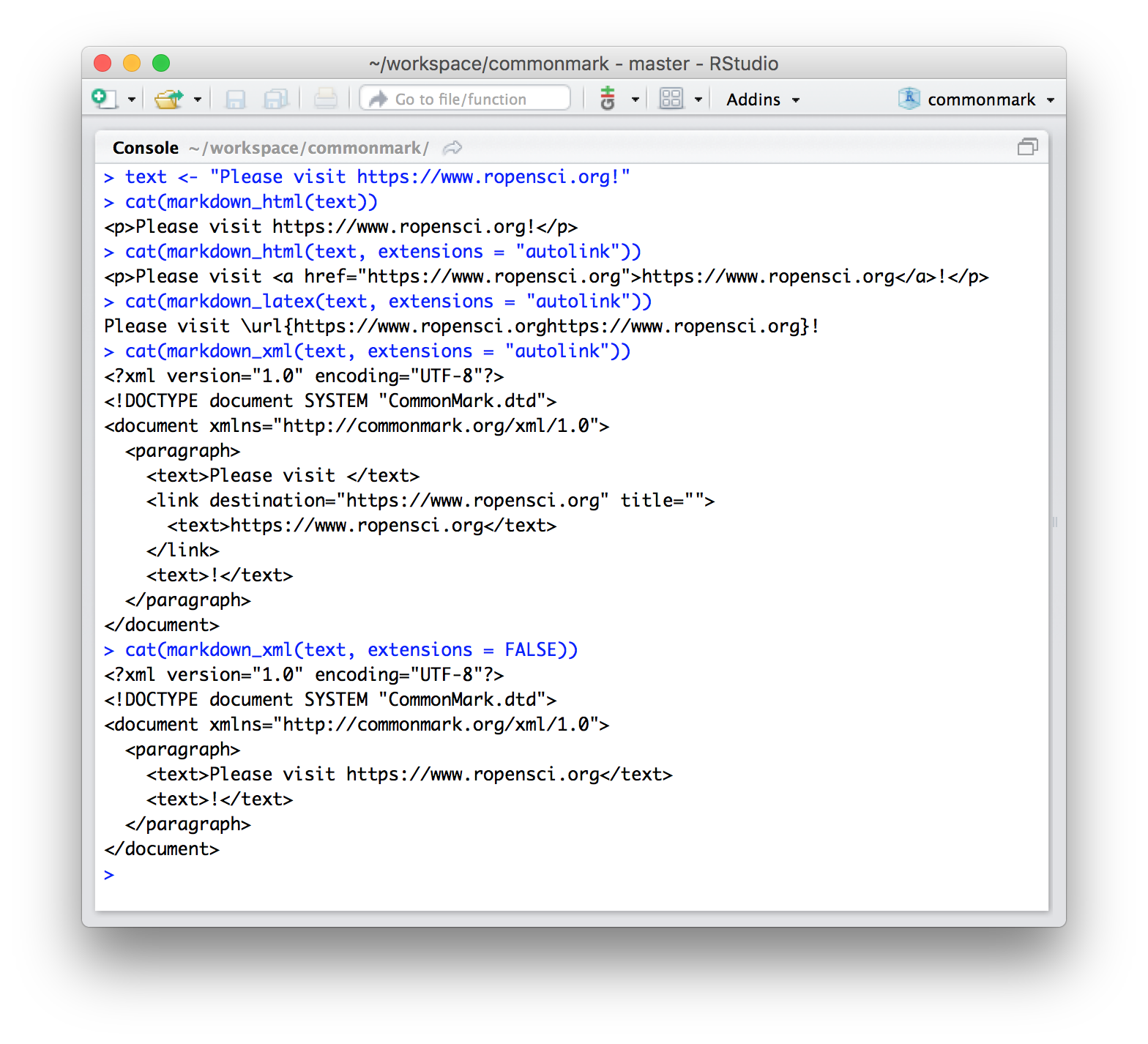Click the pane splitter handle on right edge
The image size is (1148, 1044).
1055,522
